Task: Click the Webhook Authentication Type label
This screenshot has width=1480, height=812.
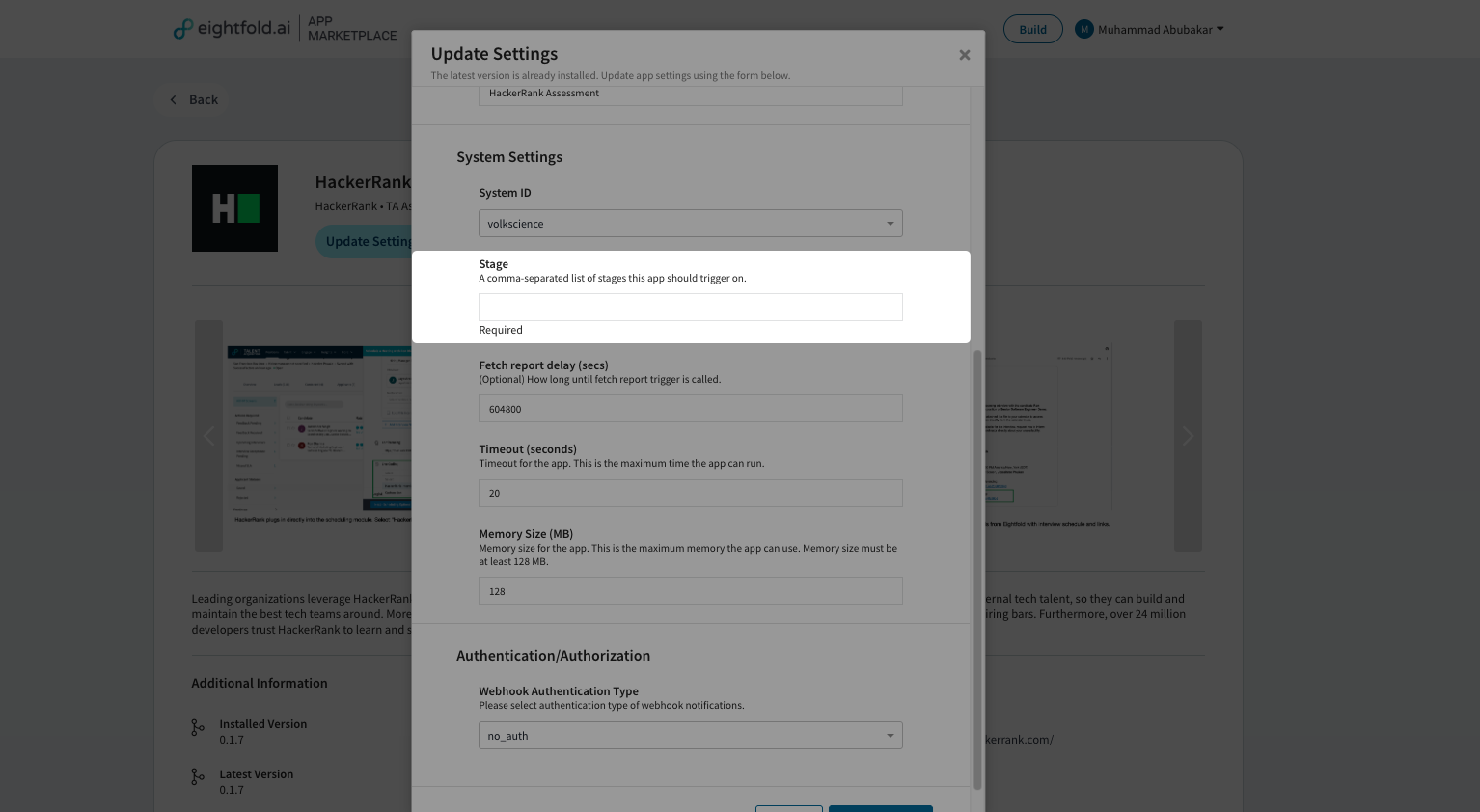Action: [x=559, y=691]
